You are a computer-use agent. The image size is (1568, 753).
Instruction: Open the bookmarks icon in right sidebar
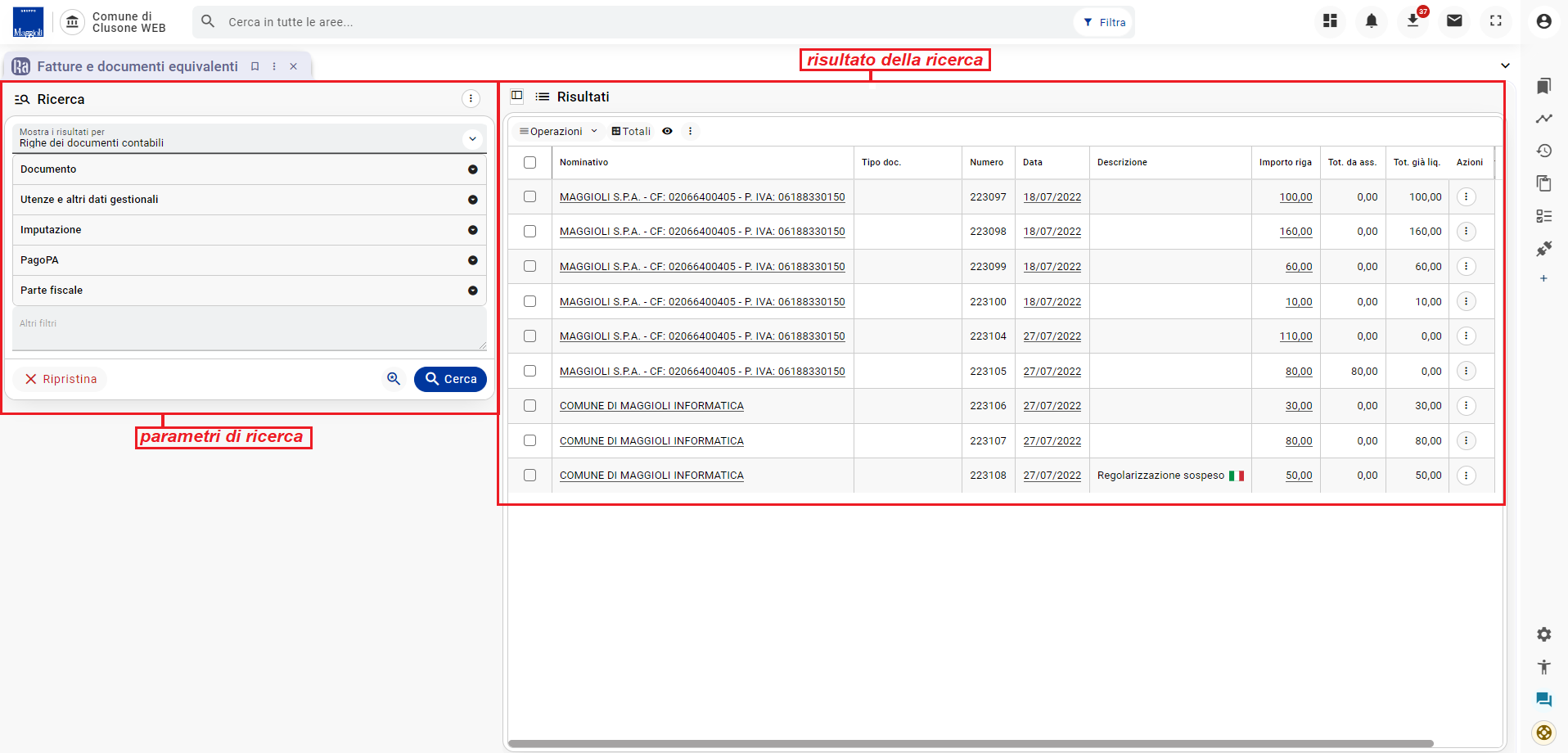click(1543, 86)
